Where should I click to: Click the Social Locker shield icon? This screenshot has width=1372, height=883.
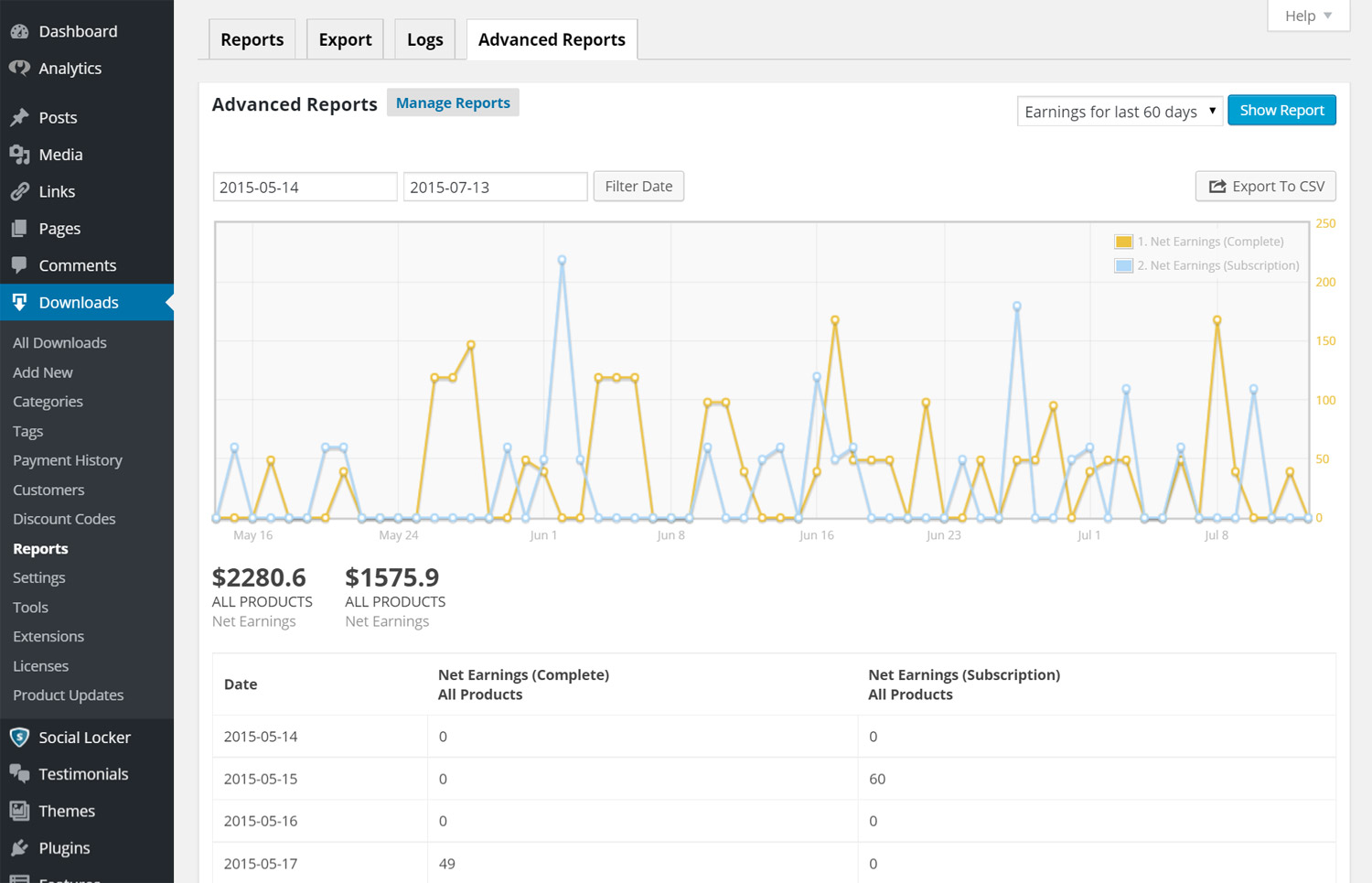(x=19, y=738)
